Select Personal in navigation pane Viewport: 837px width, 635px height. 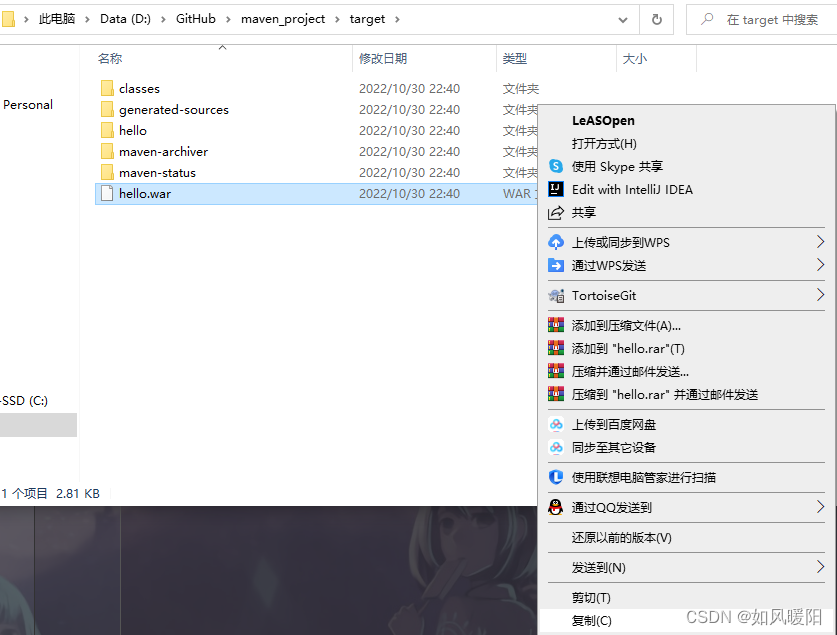click(x=28, y=105)
